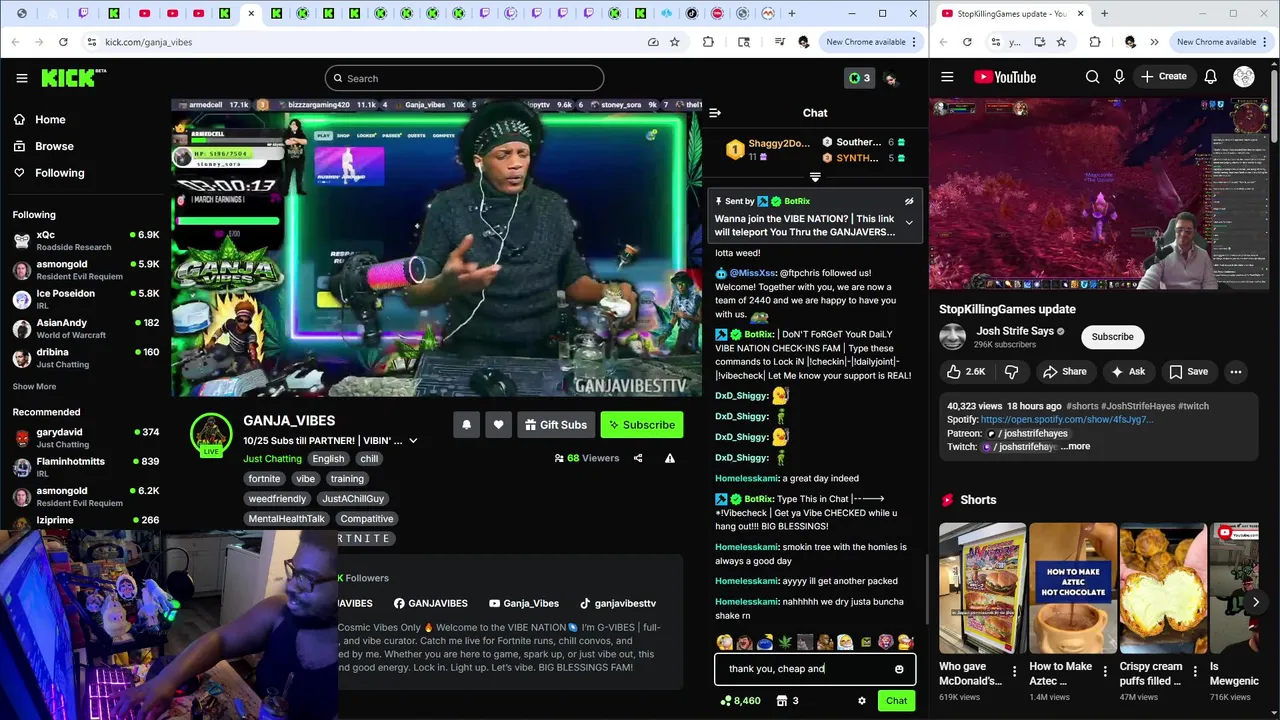
Task: Expand YouTube description with ...more
Action: (1075, 447)
